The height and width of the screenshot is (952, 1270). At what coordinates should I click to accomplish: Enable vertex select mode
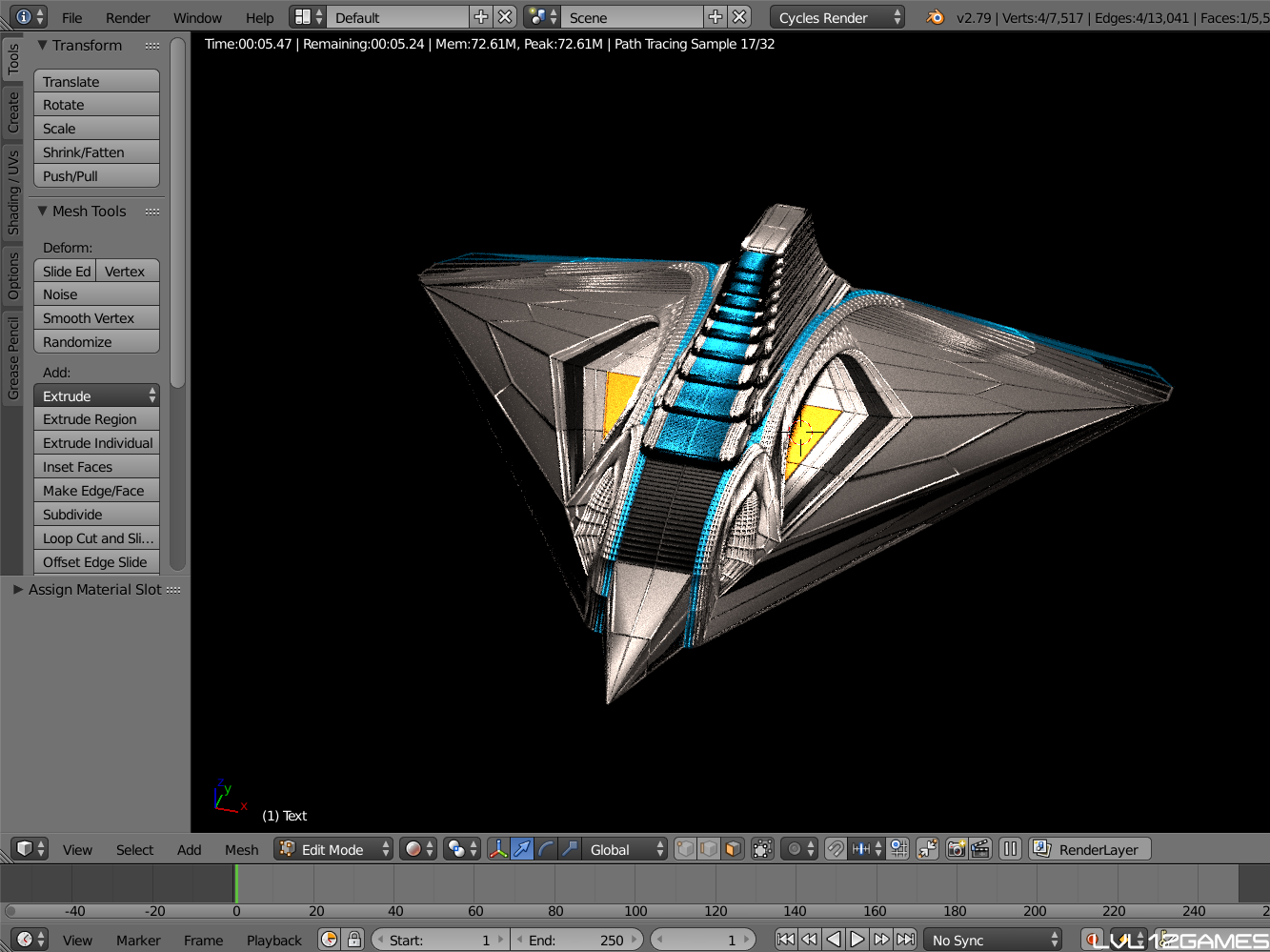[x=685, y=849]
